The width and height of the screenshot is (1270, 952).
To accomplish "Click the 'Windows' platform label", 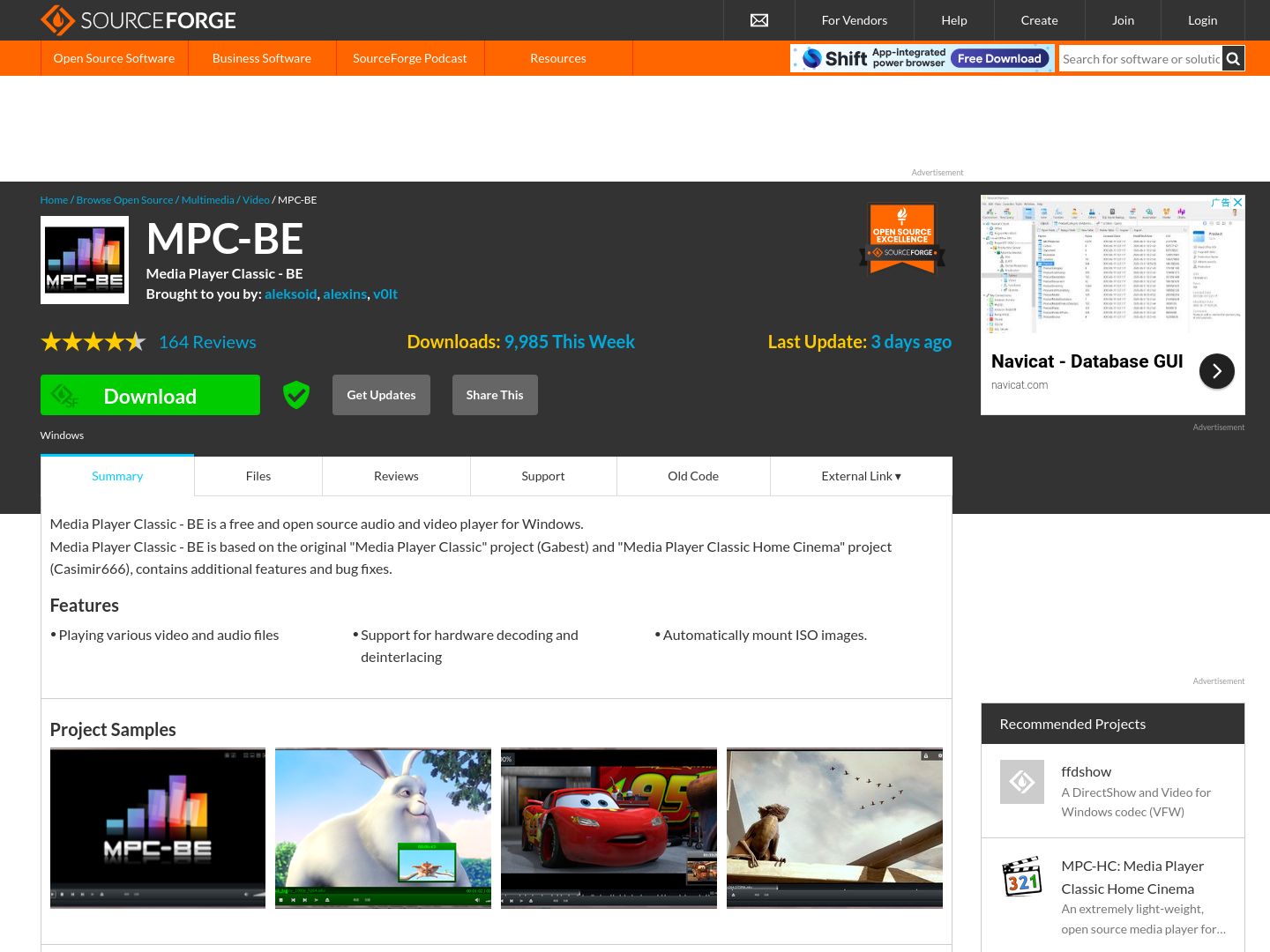I will tap(62, 435).
